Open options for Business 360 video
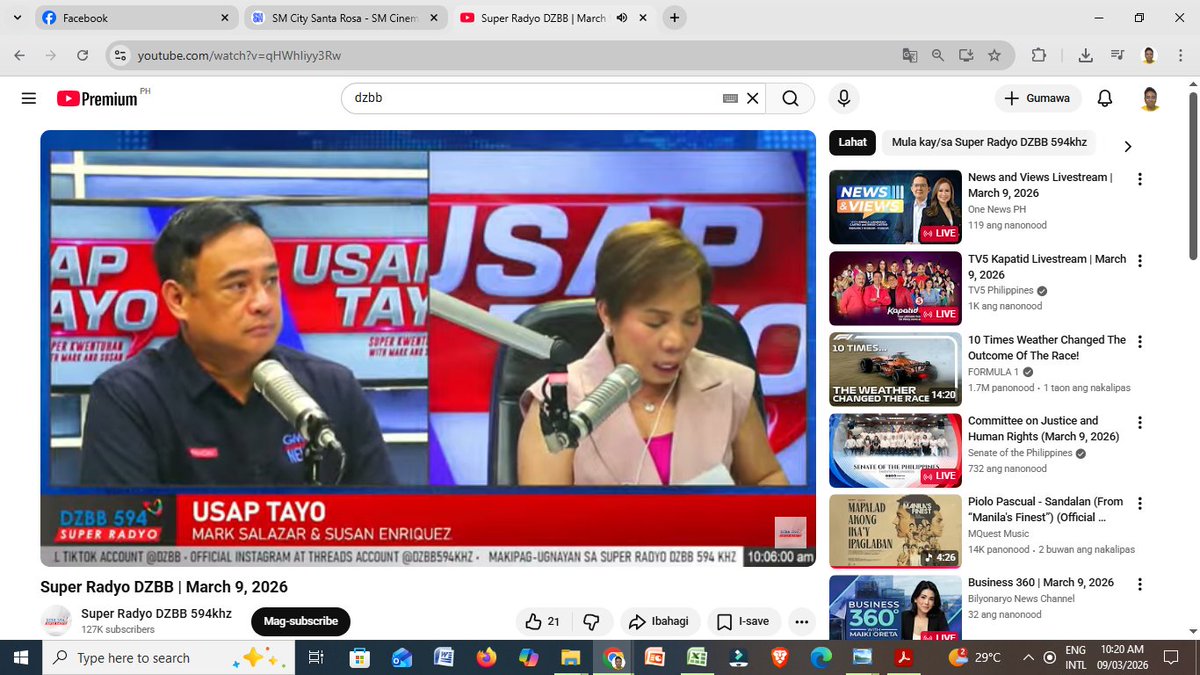The image size is (1200, 675). 1140,584
